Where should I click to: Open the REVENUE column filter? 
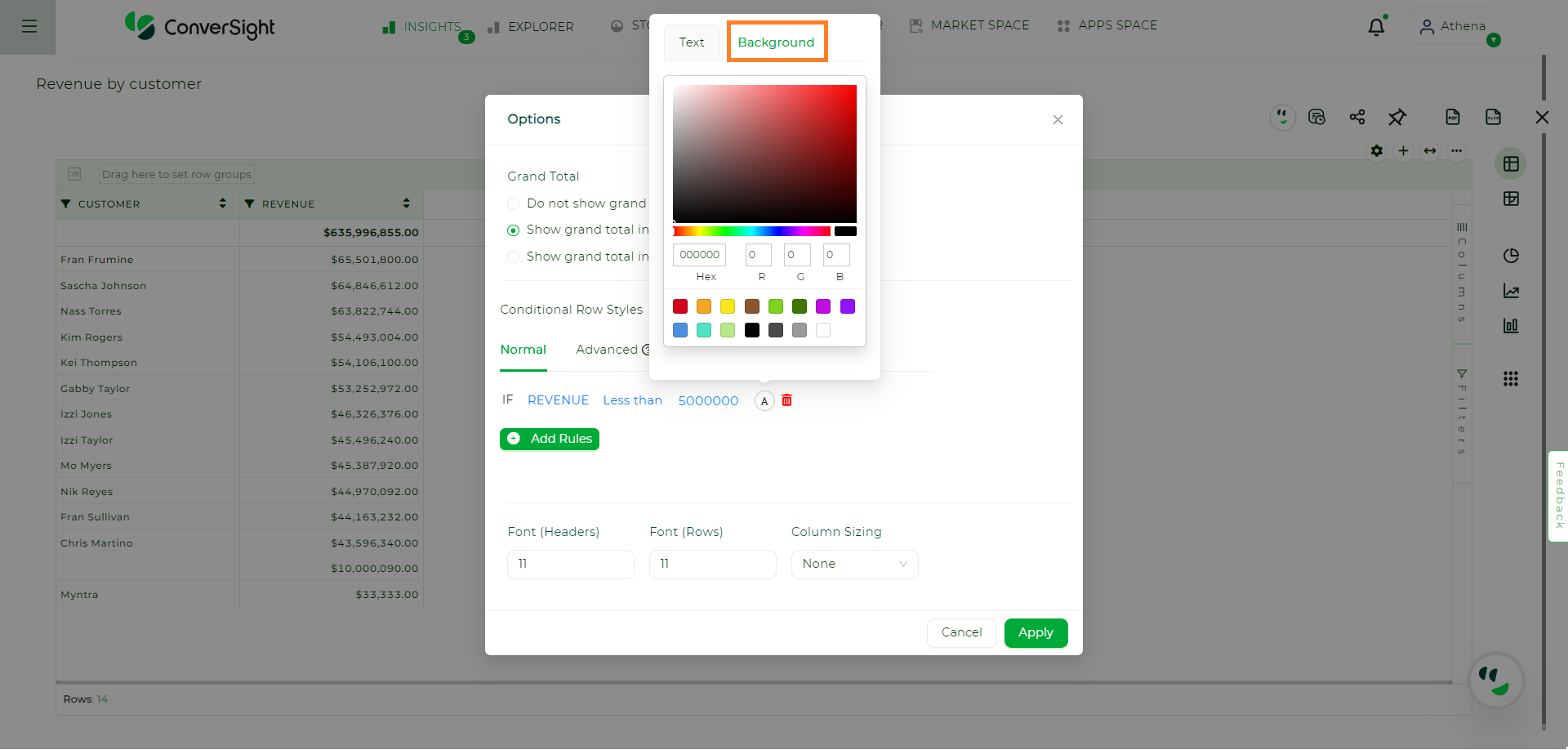[x=250, y=204]
